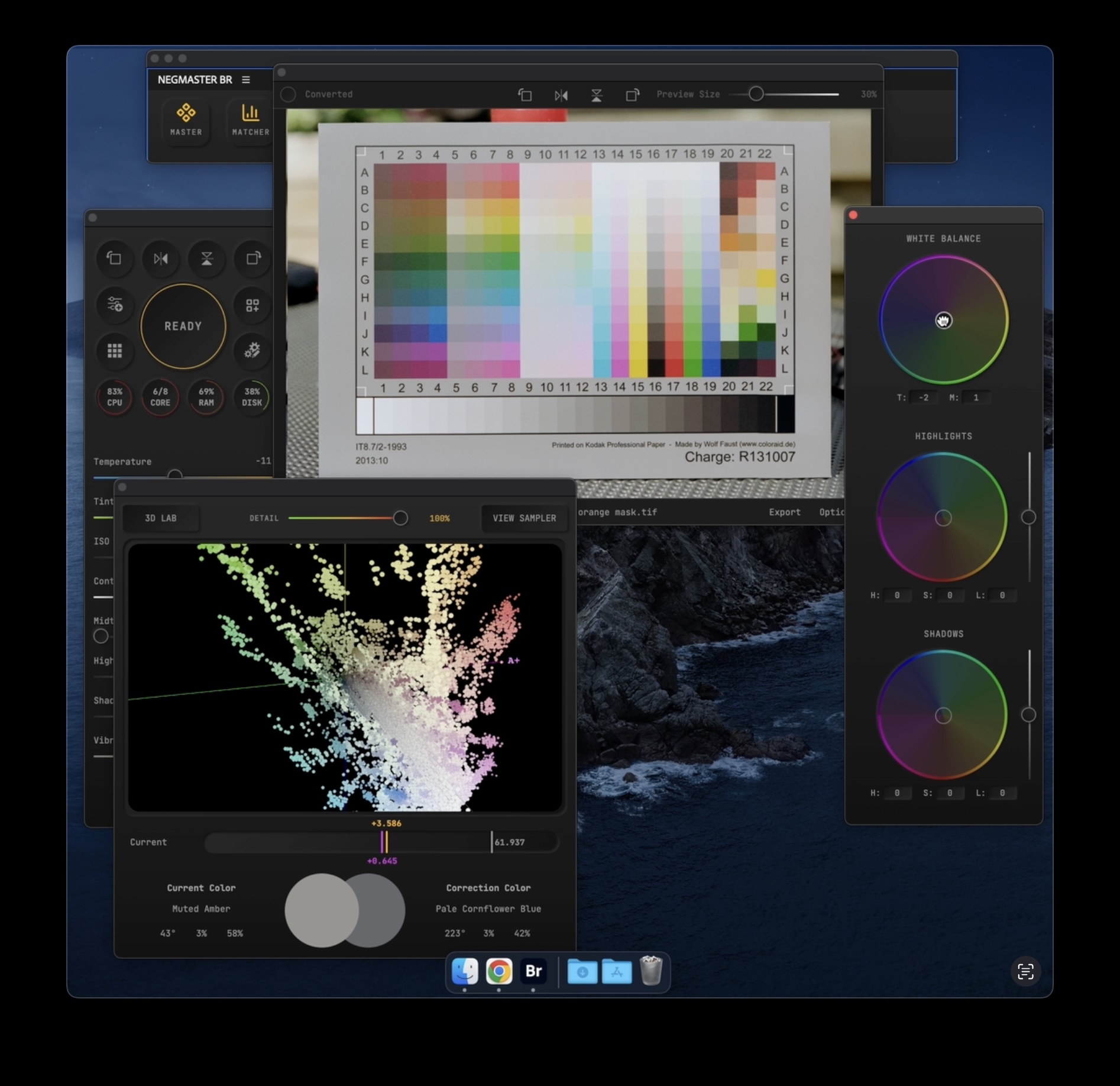Switch to the Matcher tab
1120x1086 pixels.
tap(250, 119)
